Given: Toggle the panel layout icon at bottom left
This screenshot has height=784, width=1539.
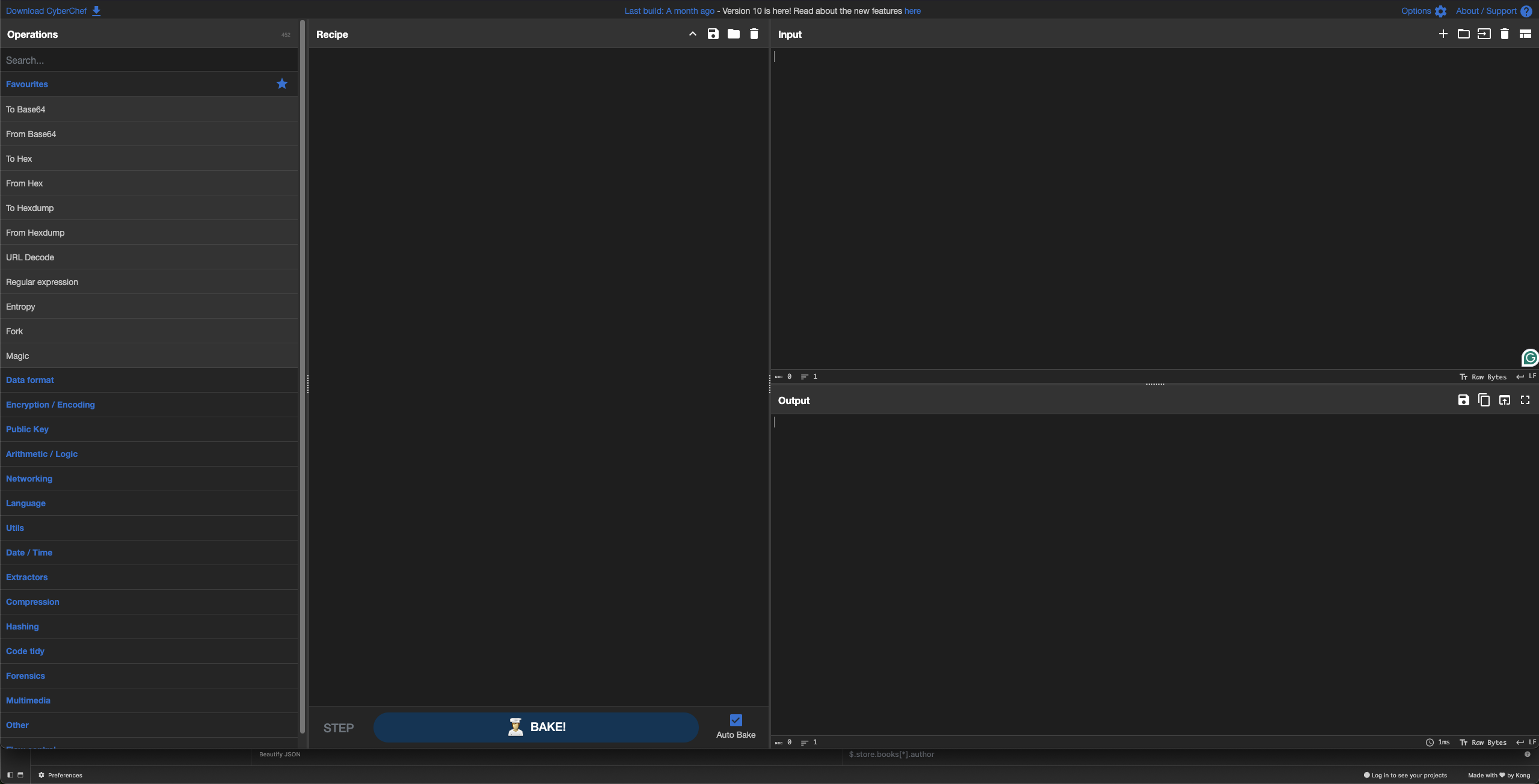Looking at the screenshot, I should click(20, 775).
